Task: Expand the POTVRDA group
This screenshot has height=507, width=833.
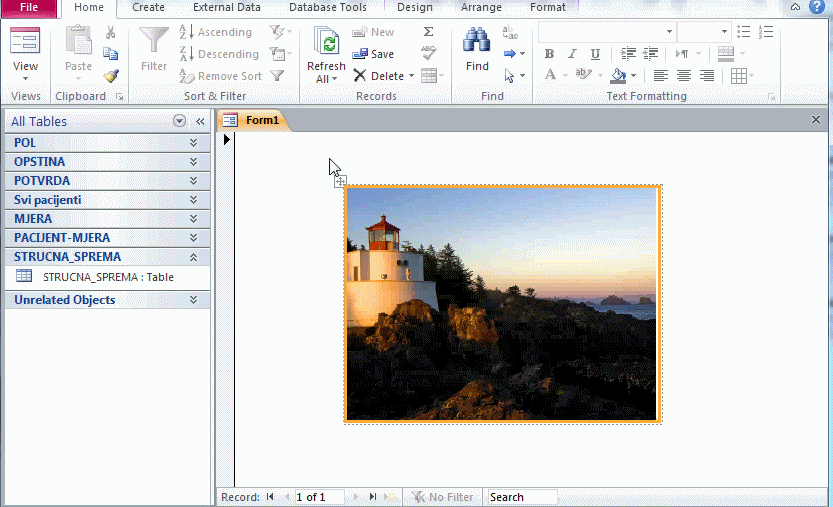Action: (193, 181)
